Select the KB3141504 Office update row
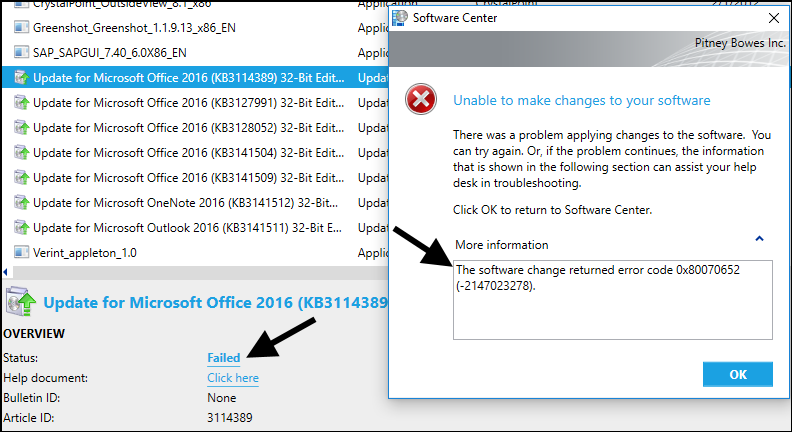The width and height of the screenshot is (792, 432). click(x=195, y=153)
